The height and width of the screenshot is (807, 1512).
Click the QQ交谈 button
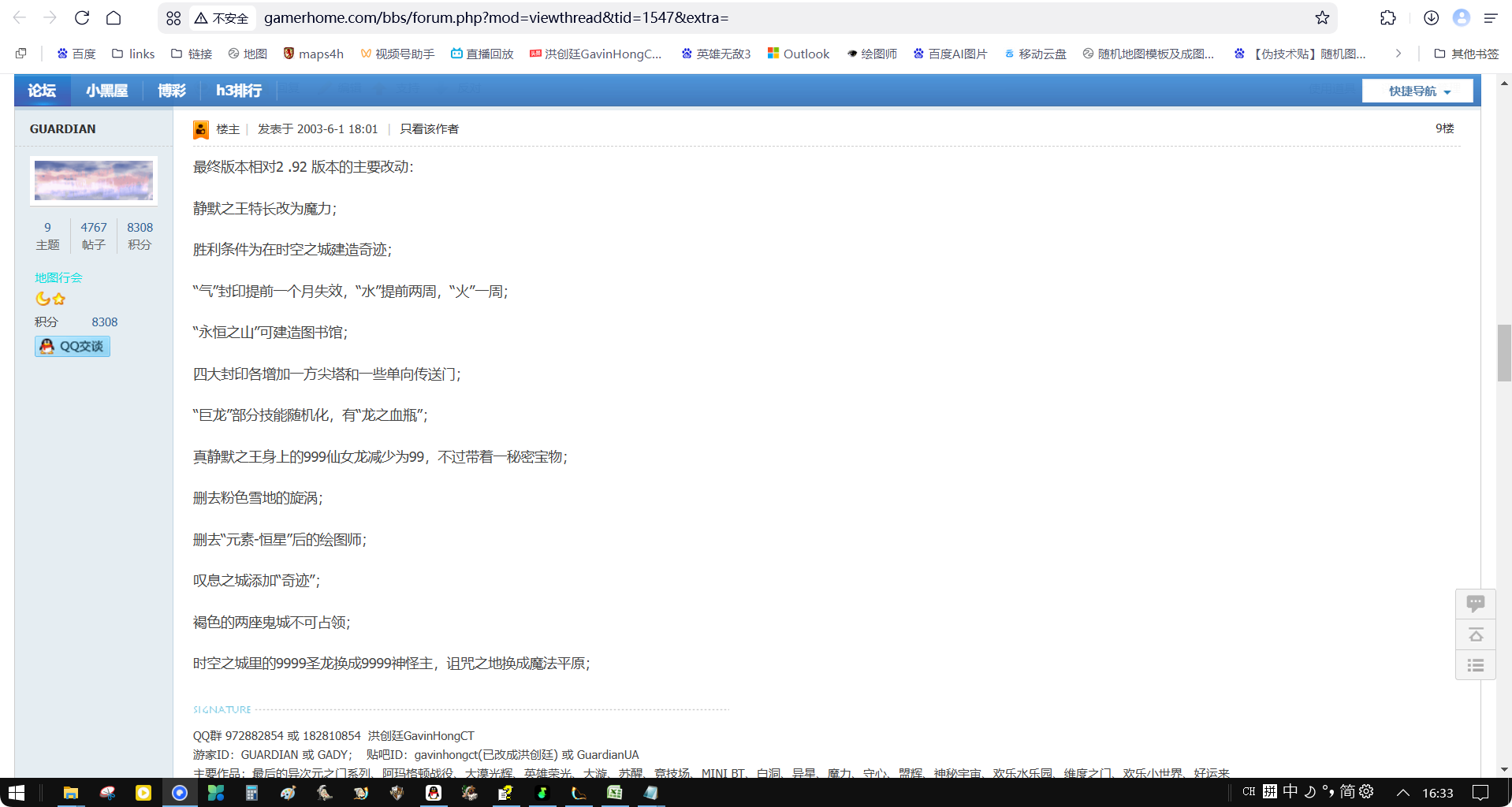click(72, 346)
